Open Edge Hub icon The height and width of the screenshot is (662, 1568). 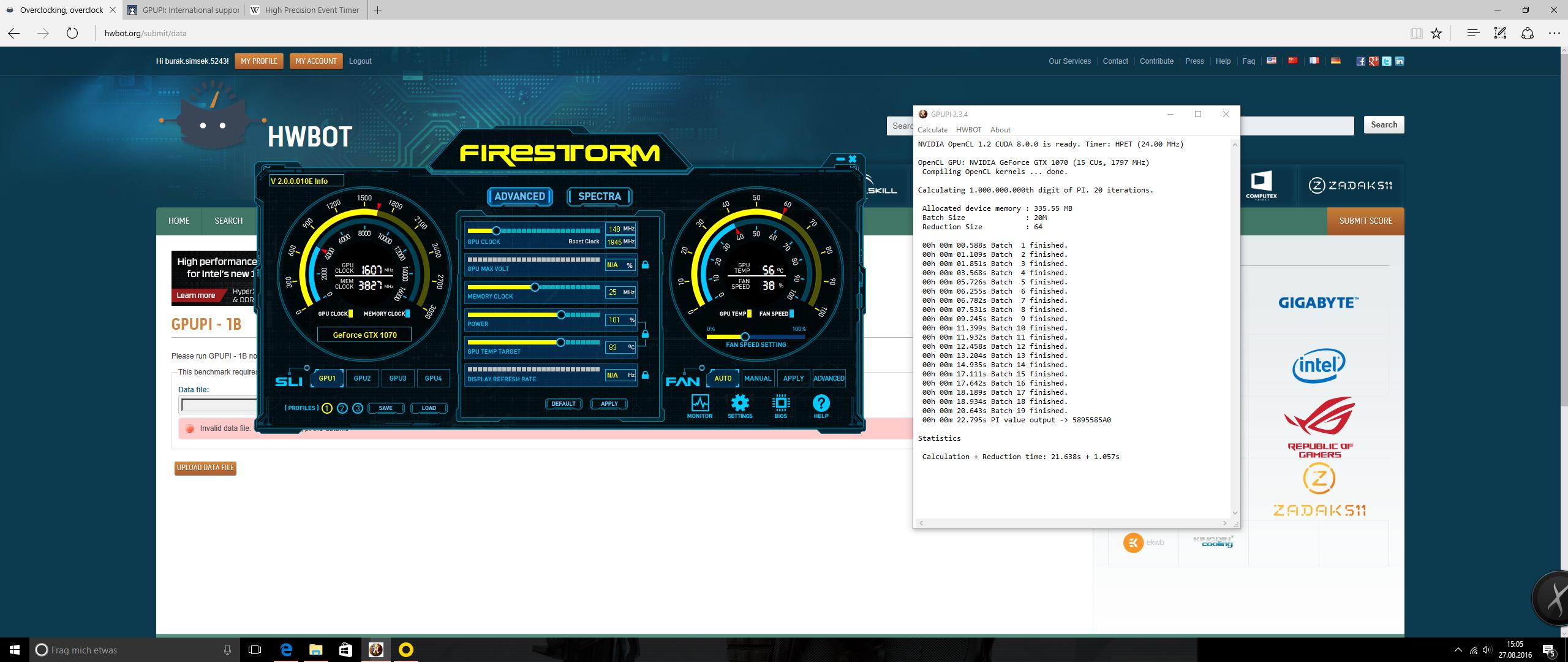click(x=1473, y=33)
